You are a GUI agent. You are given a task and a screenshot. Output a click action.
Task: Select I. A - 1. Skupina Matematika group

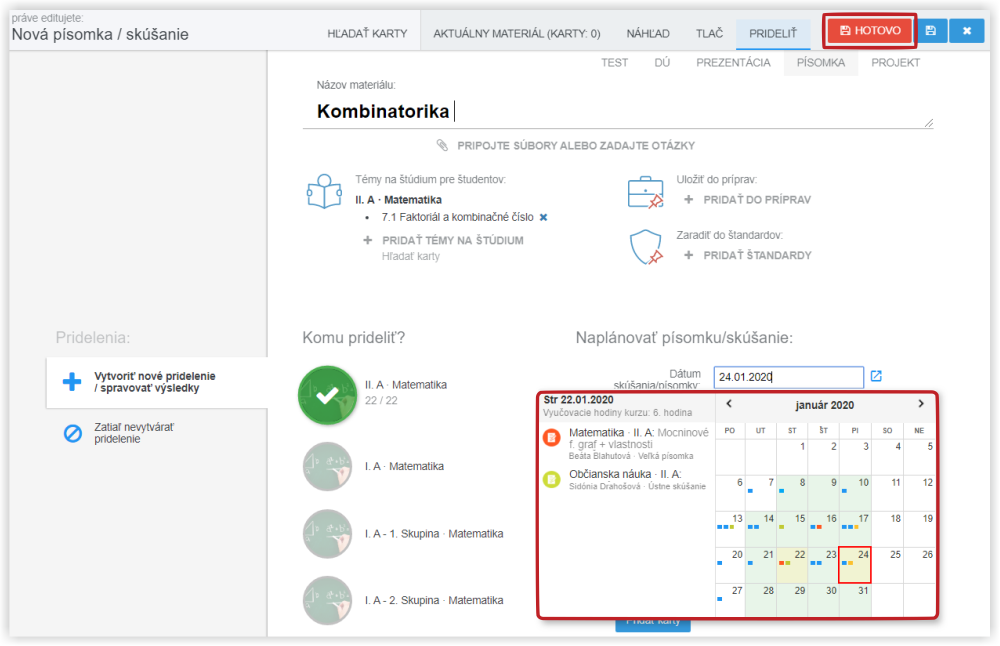(327, 534)
